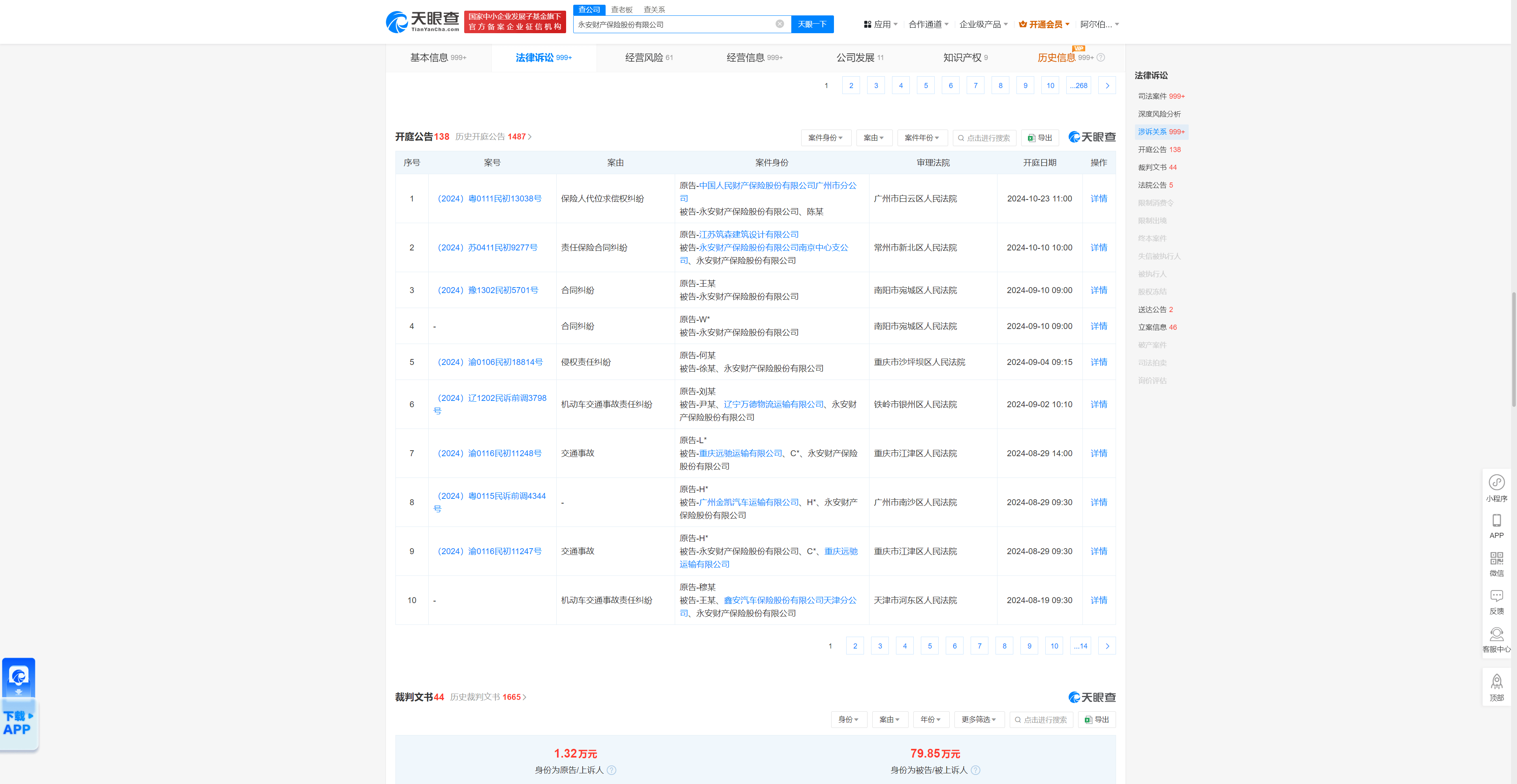Open 历史裁判文书 1665 link
Screen dimensions: 1517x784
point(487,697)
